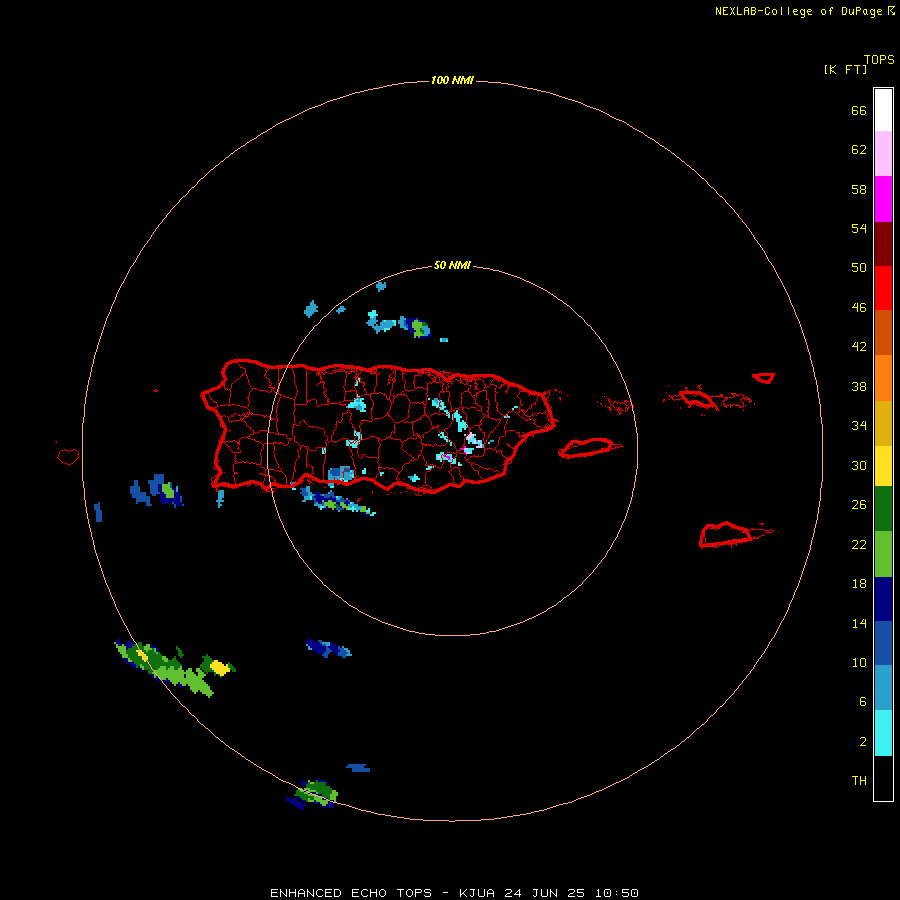The width and height of the screenshot is (900, 900).
Task: Click legend value 46
Action: 859,308
